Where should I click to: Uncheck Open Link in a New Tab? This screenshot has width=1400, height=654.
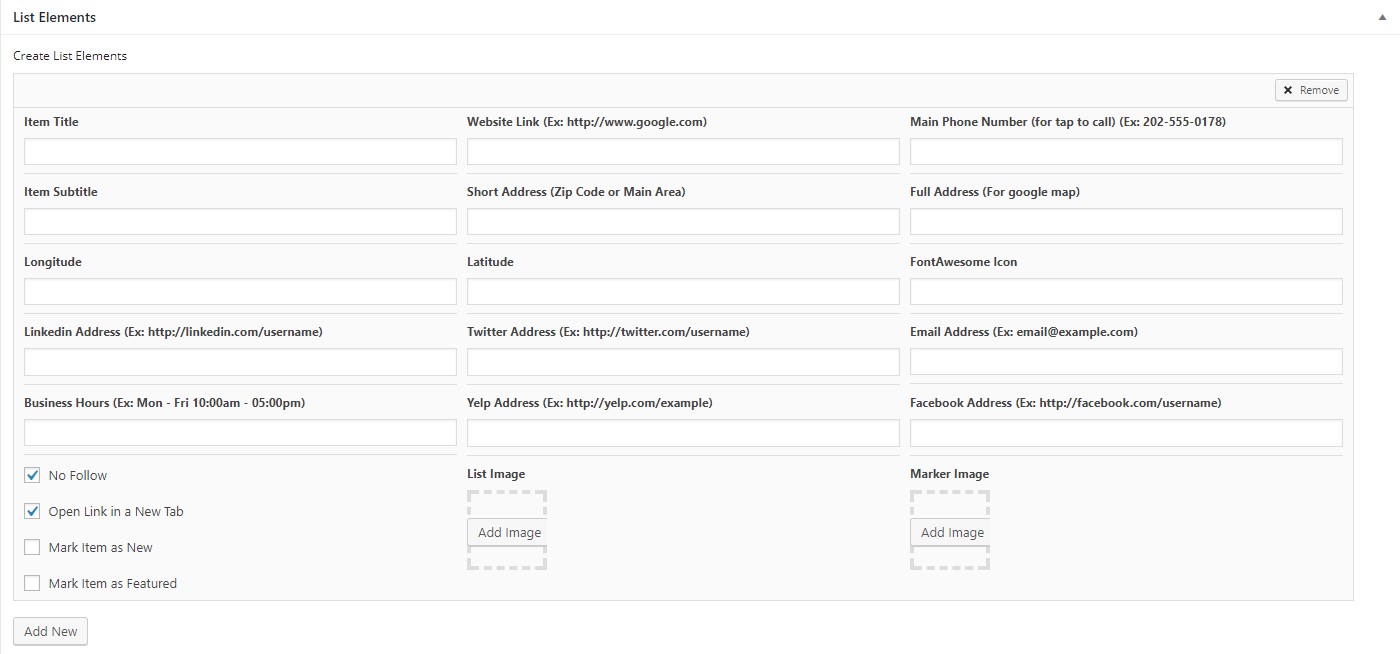pyautogui.click(x=31, y=510)
